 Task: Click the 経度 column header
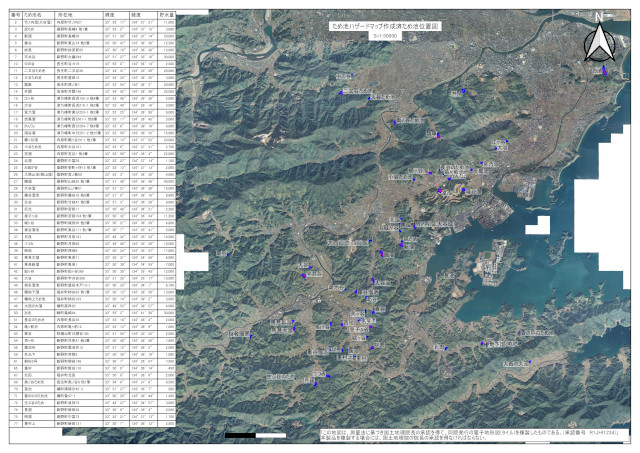(x=143, y=15)
